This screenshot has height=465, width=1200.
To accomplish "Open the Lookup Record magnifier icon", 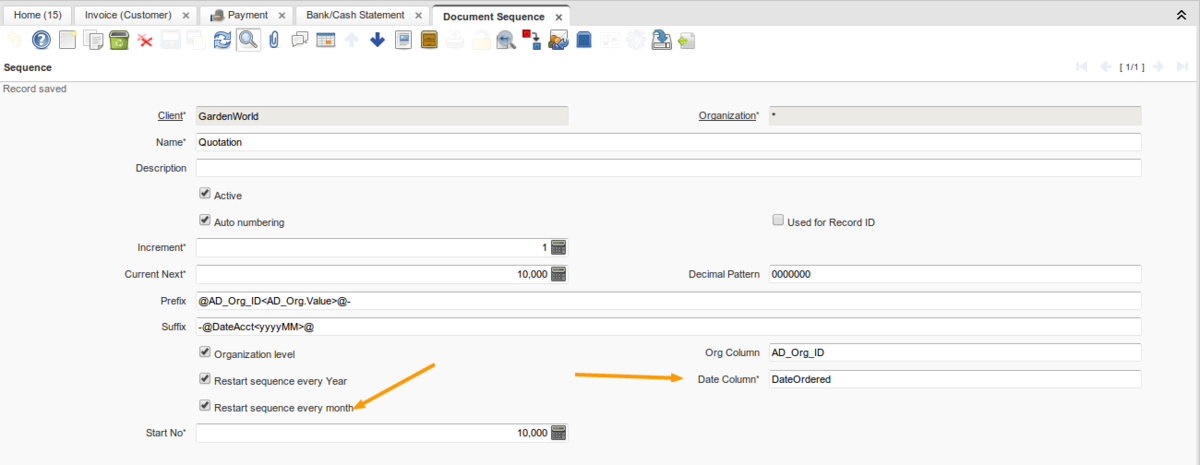I will tap(248, 40).
